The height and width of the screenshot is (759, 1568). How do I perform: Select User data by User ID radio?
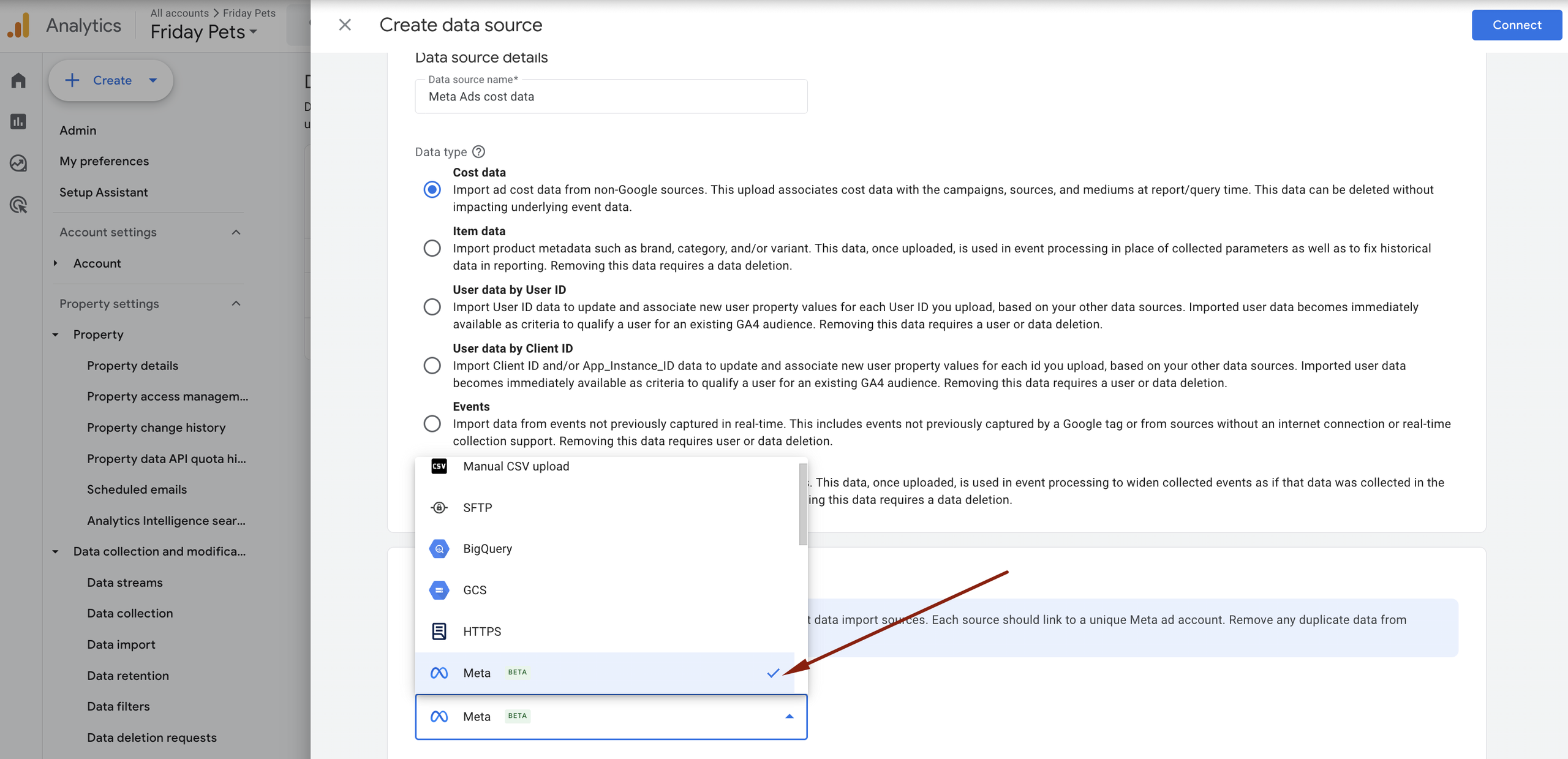click(432, 307)
